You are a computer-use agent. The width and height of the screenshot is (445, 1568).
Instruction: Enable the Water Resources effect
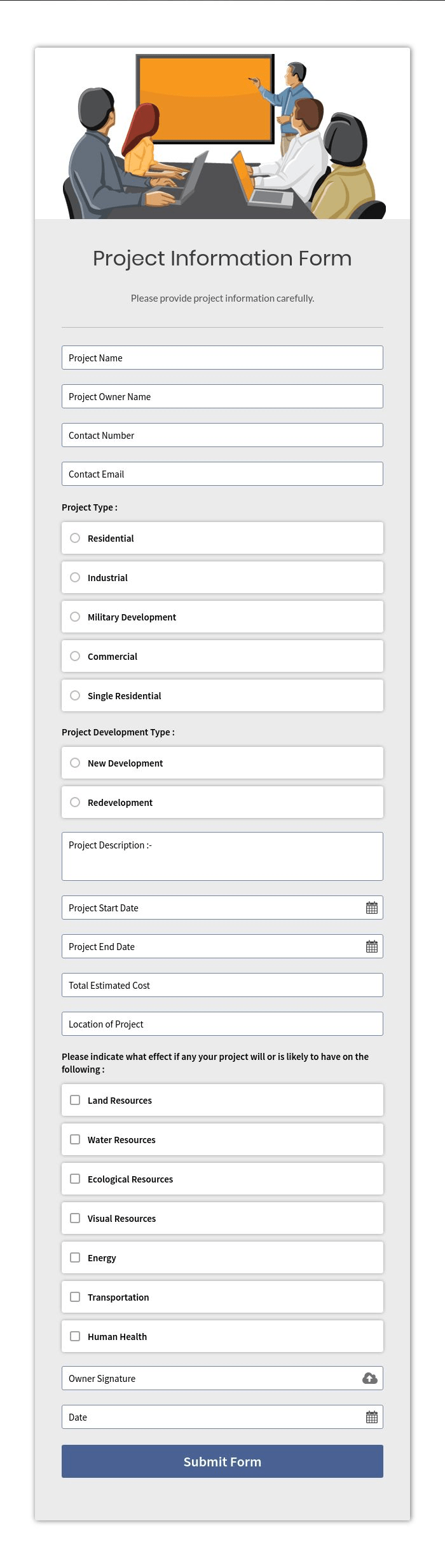(74, 1139)
